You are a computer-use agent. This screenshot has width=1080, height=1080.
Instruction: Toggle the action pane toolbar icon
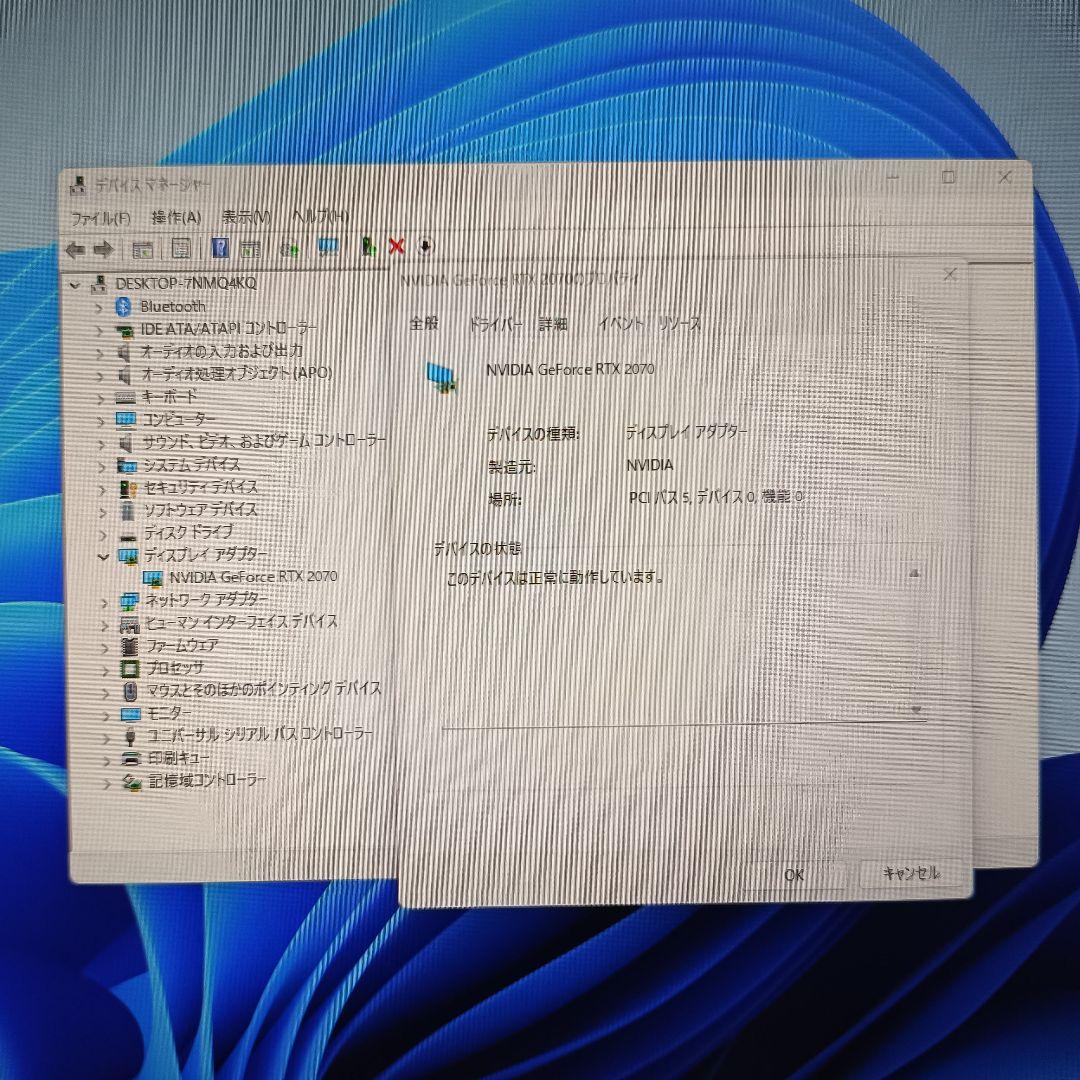tap(250, 249)
